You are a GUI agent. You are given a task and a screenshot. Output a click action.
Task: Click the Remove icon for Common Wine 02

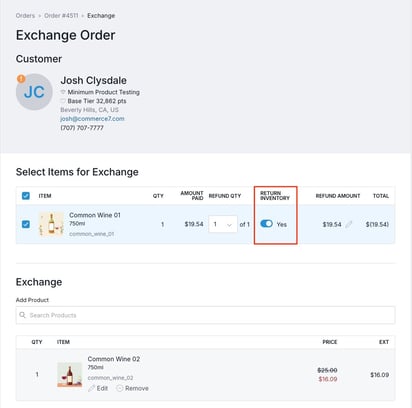click(x=120, y=388)
